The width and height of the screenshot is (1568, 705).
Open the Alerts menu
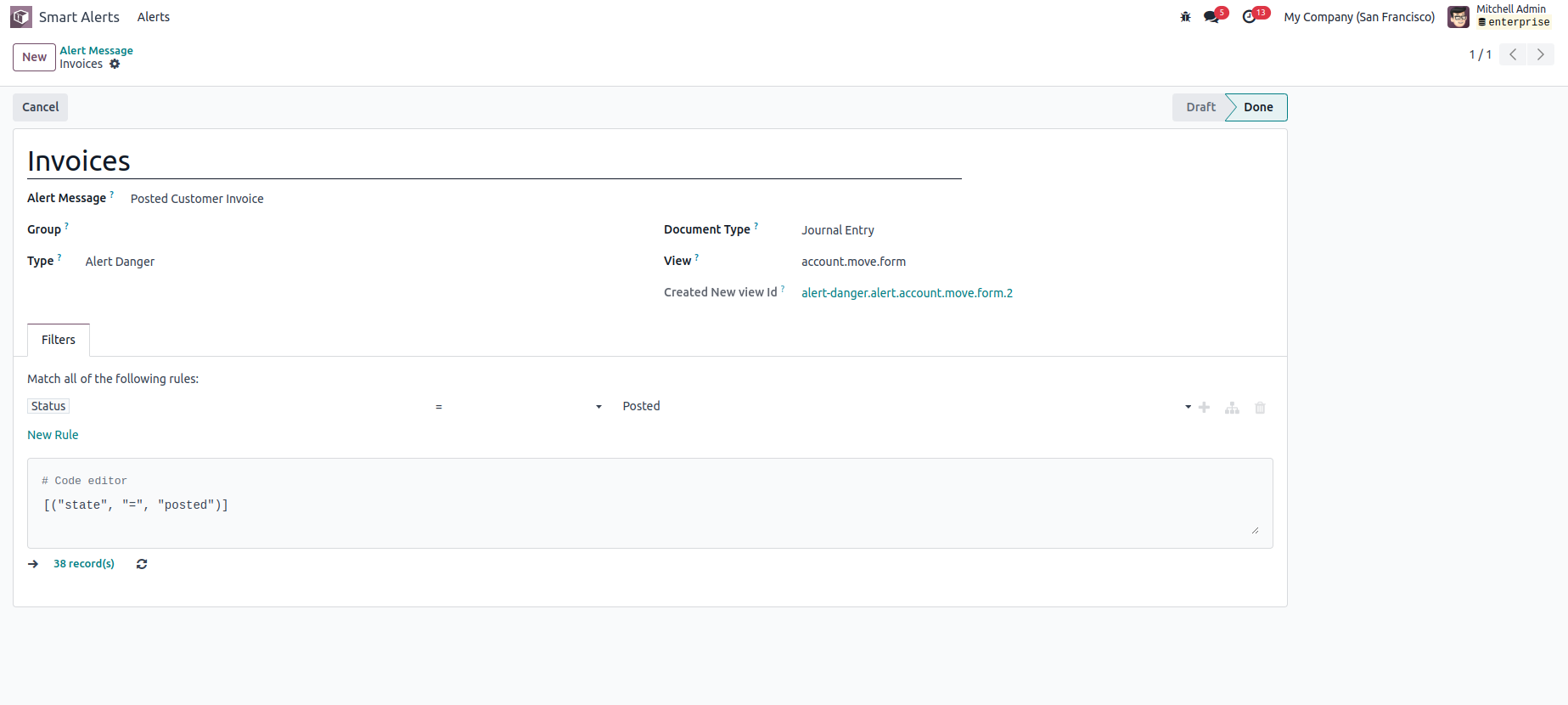154,17
